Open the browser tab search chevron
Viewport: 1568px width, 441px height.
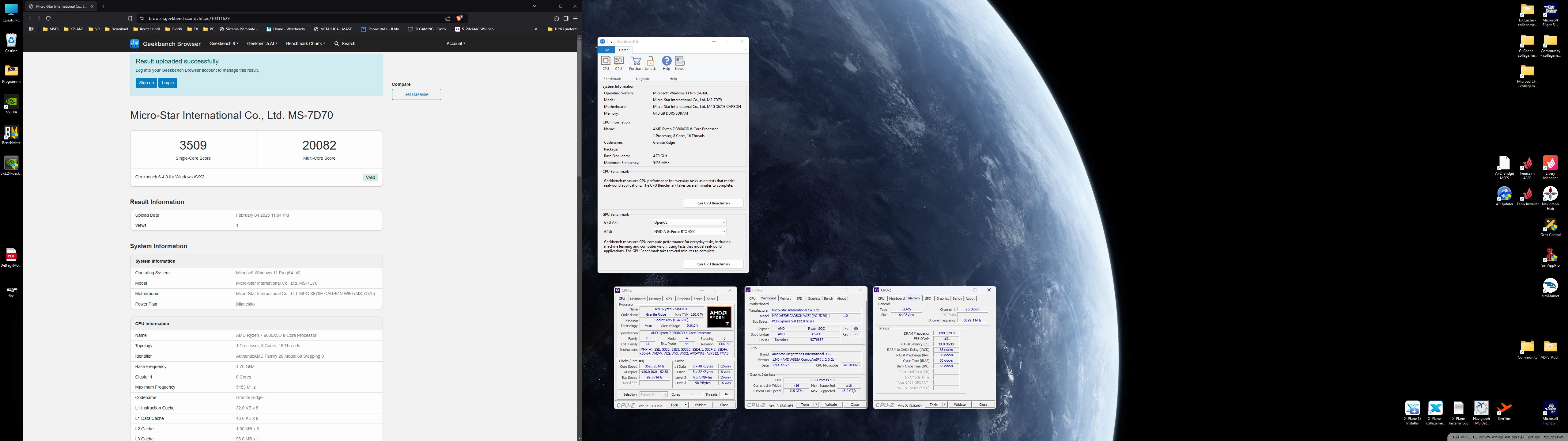(x=534, y=6)
